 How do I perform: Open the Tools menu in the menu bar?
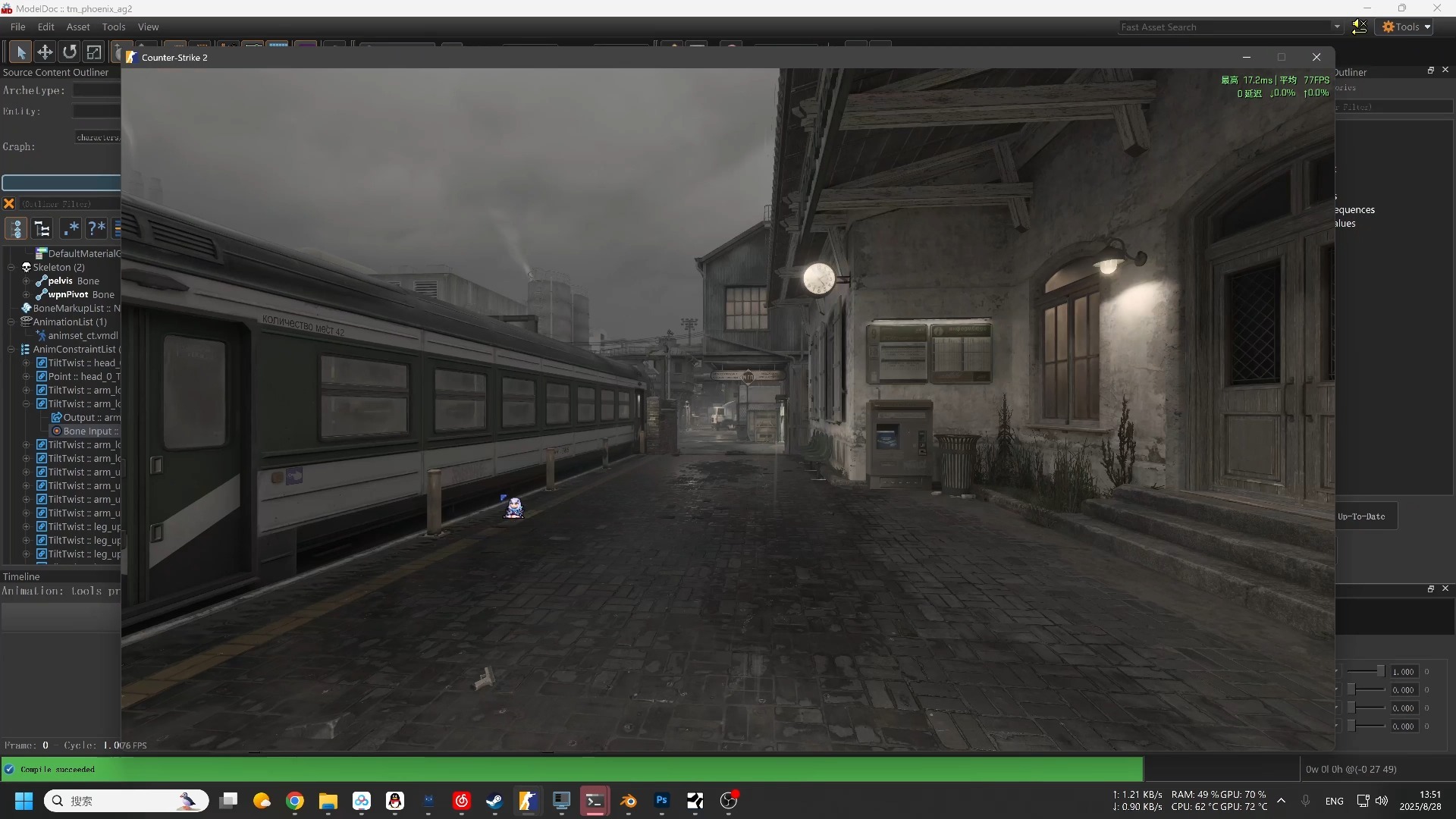tap(114, 27)
